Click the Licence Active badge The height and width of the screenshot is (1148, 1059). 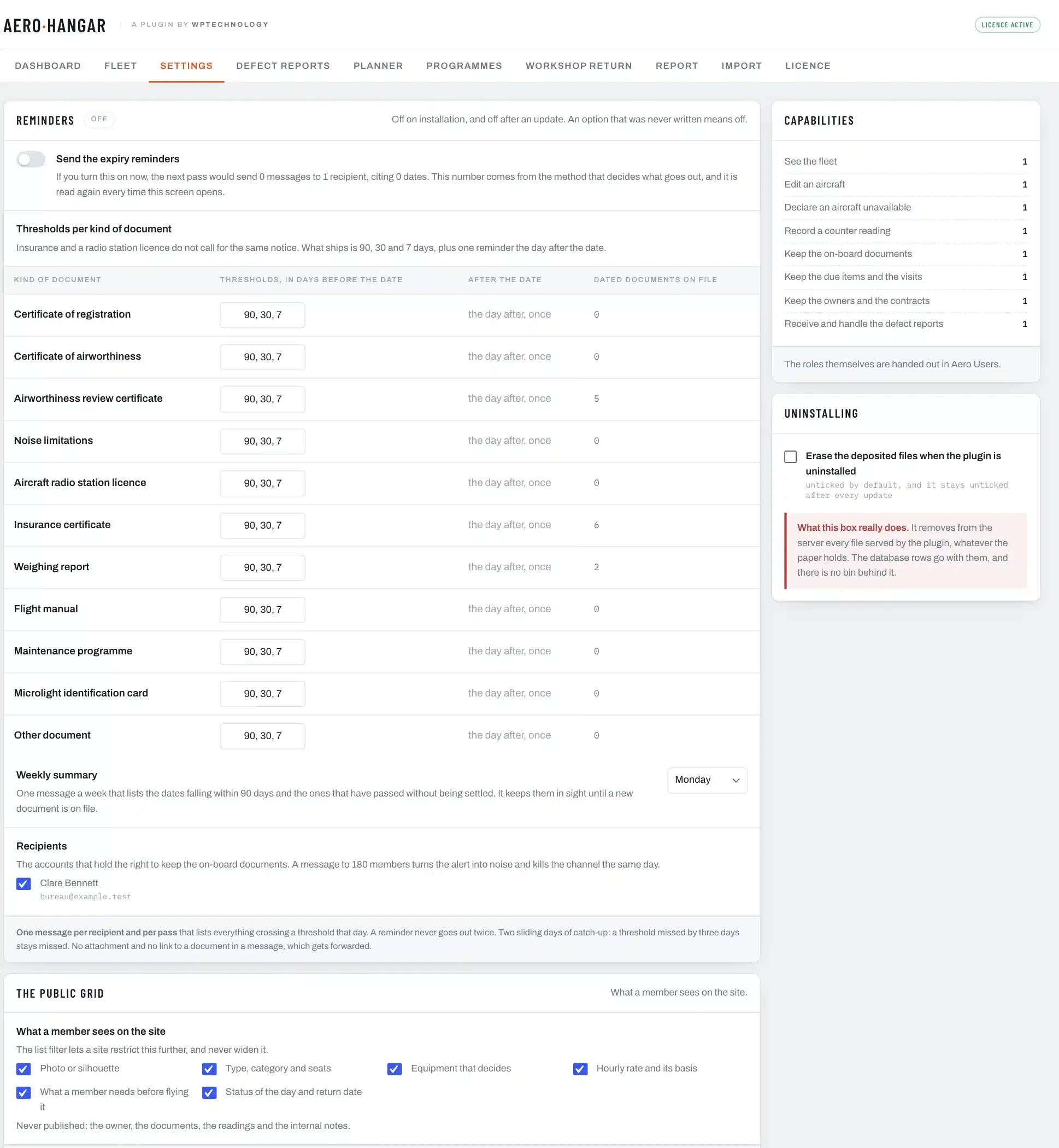1007,25
